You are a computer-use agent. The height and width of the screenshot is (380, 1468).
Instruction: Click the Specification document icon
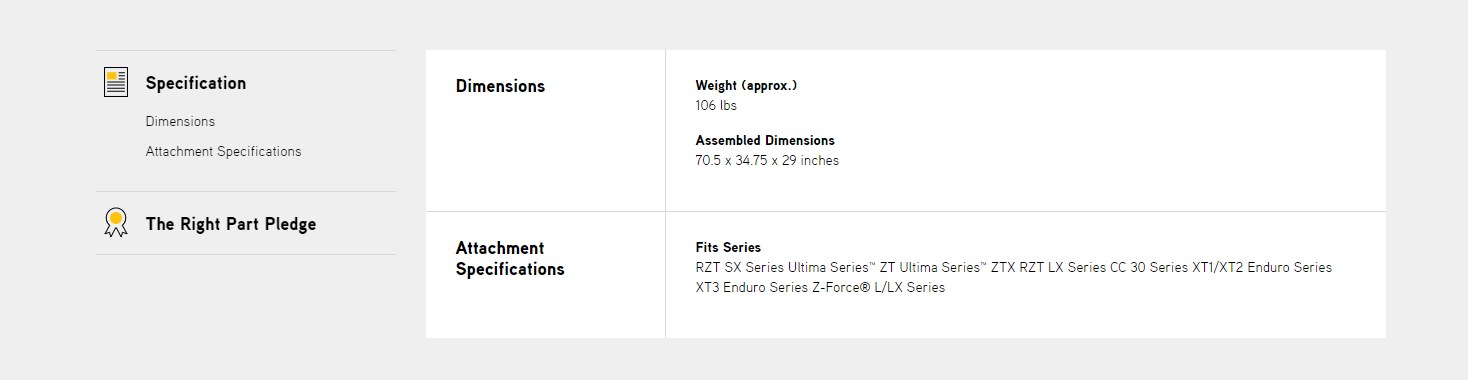coord(116,82)
